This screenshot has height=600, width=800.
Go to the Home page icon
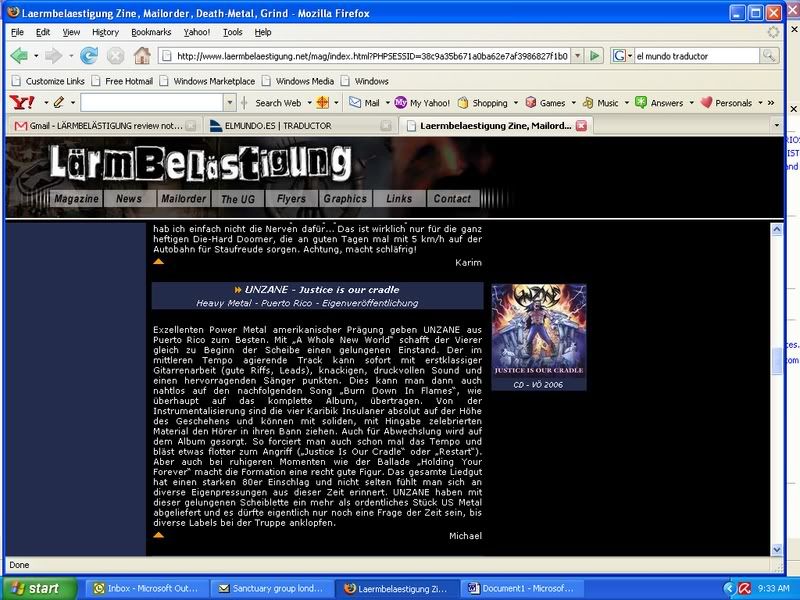pyautogui.click(x=142, y=56)
